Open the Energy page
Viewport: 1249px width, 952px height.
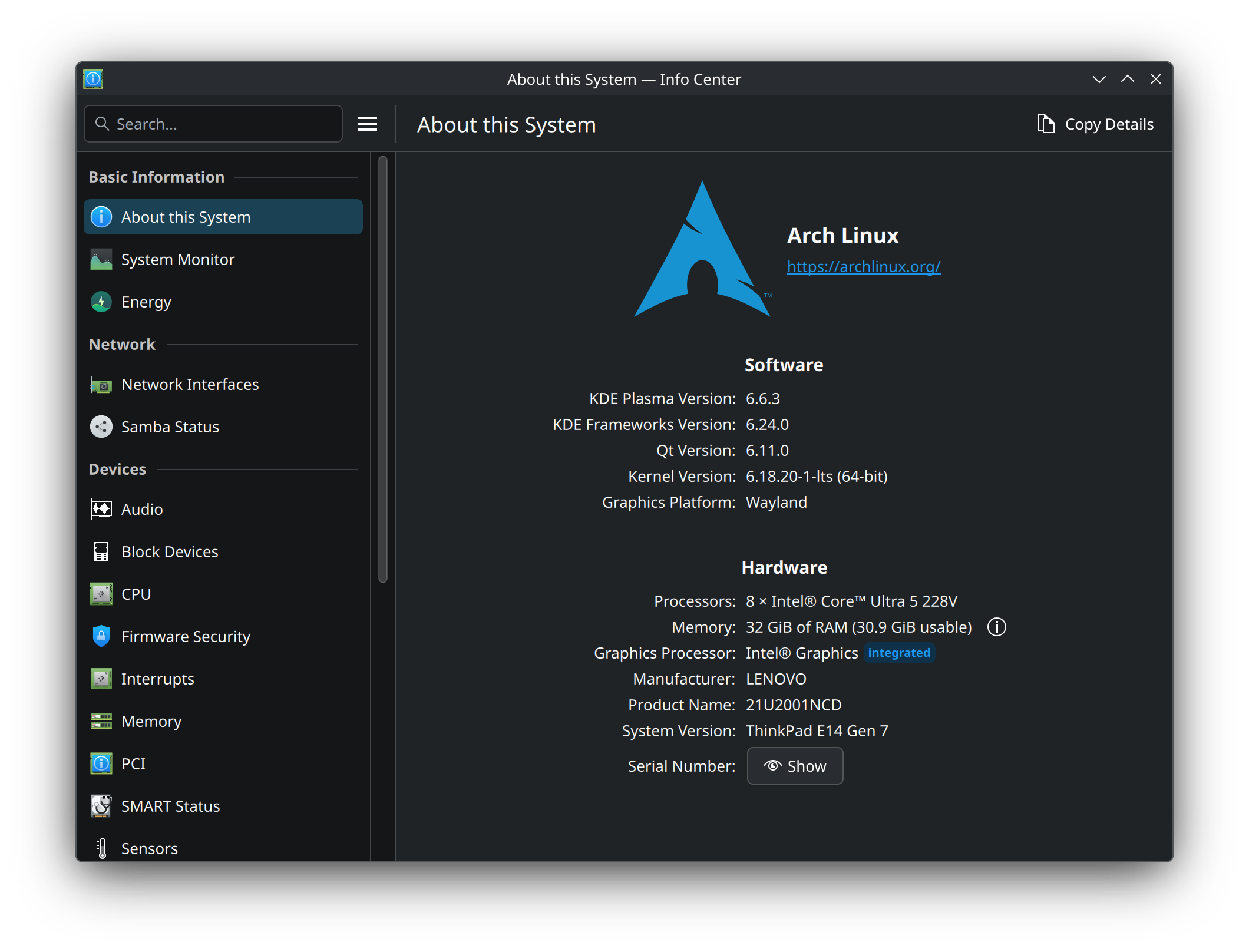(x=223, y=302)
